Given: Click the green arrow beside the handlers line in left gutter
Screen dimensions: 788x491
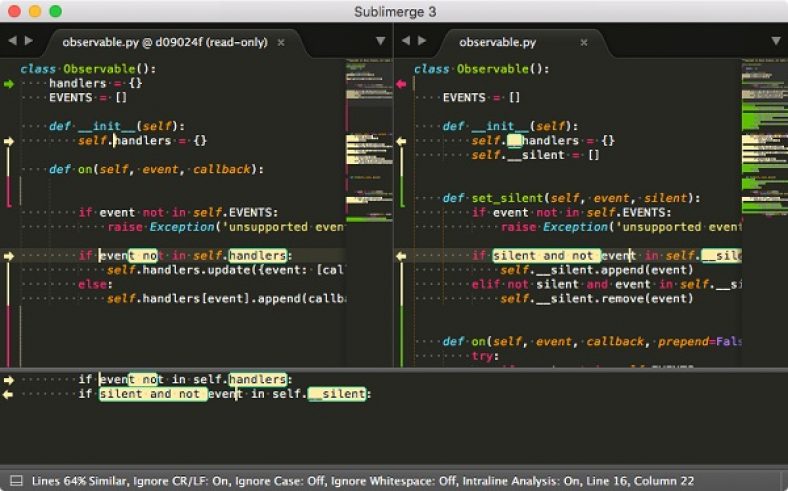Looking at the screenshot, I should coord(9,84).
